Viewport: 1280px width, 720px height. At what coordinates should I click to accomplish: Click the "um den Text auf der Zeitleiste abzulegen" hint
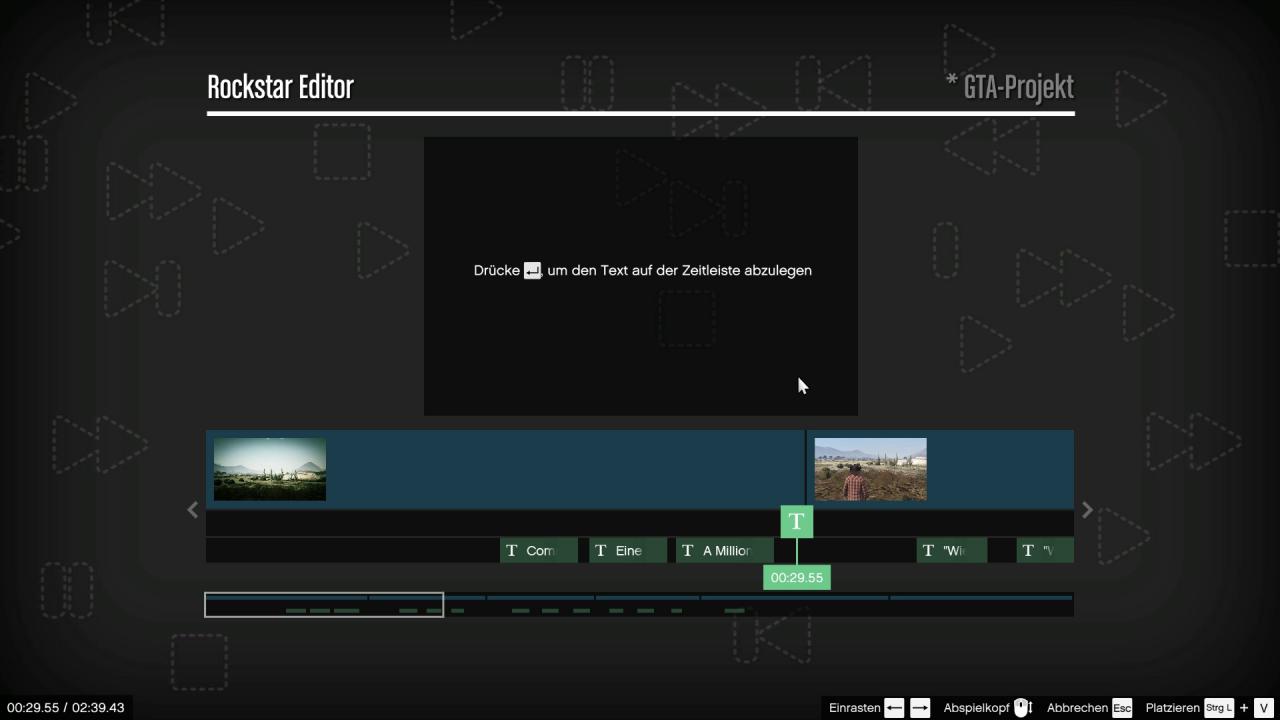point(679,270)
